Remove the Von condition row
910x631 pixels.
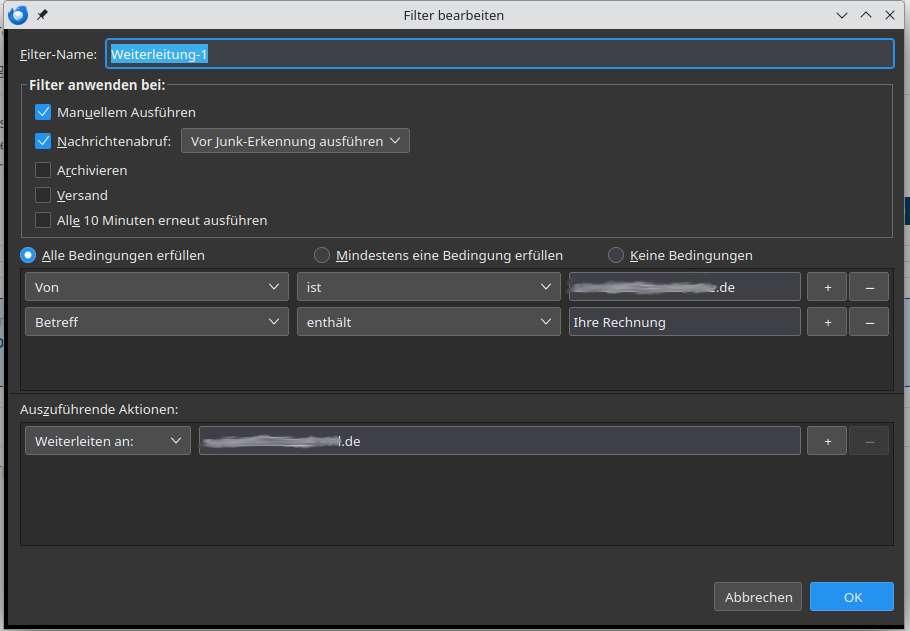869,287
